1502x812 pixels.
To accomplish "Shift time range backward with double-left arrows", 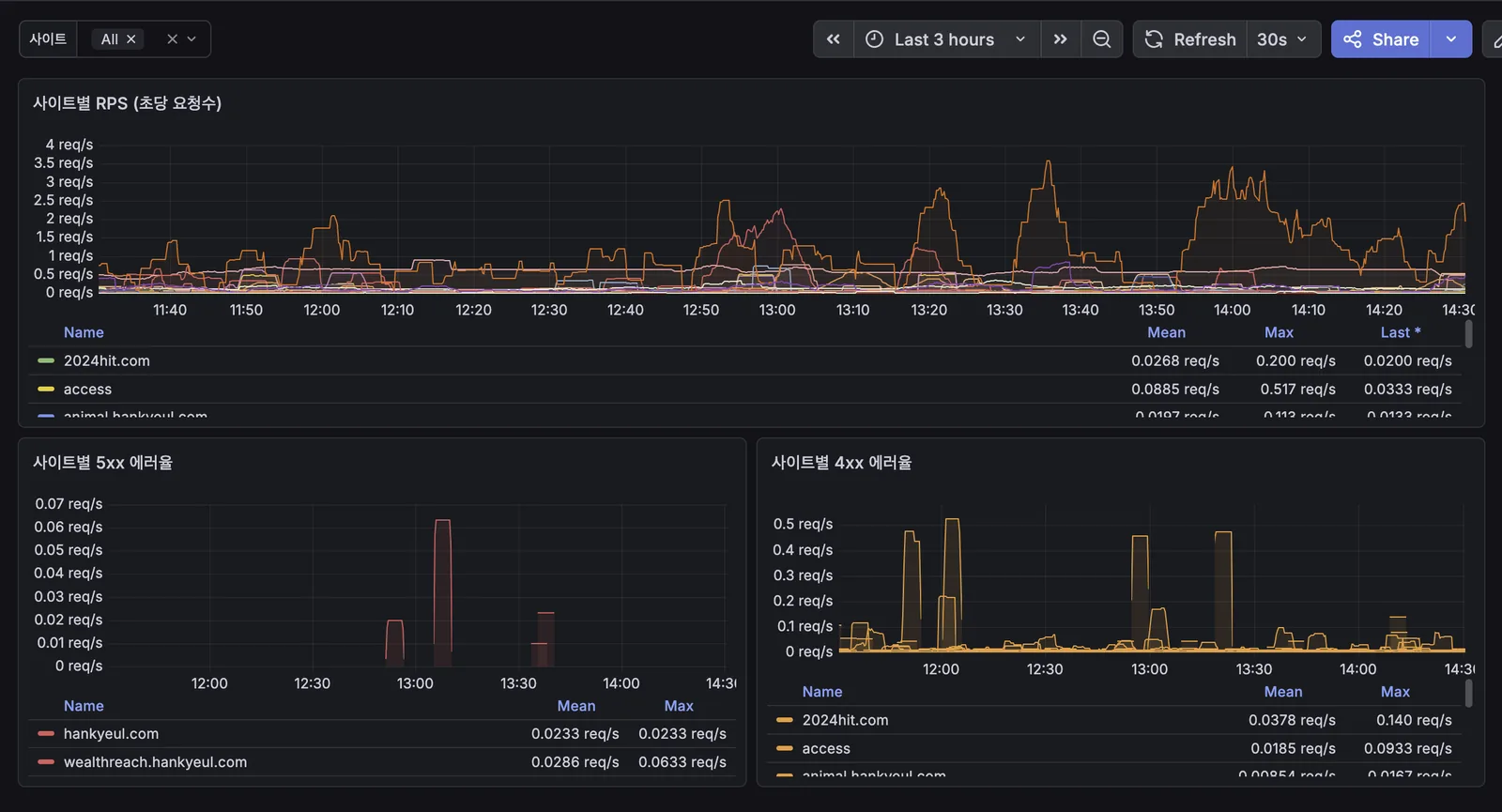I will pyautogui.click(x=834, y=39).
